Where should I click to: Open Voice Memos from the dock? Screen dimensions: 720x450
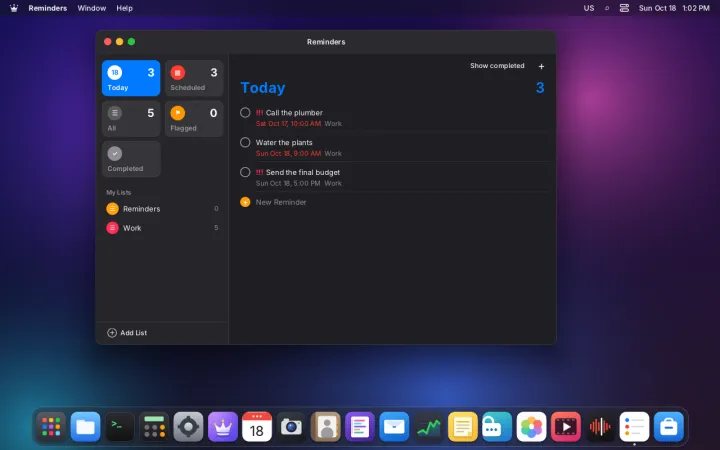click(x=600, y=427)
